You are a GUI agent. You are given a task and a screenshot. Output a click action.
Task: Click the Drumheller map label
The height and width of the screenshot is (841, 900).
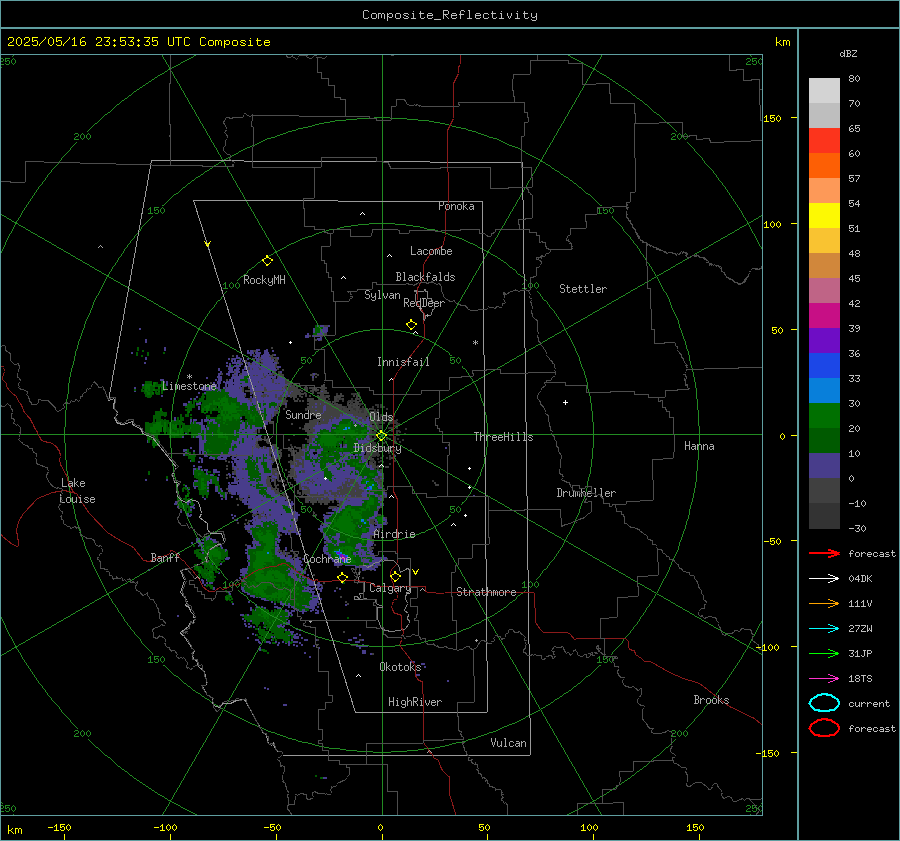[x=586, y=493]
